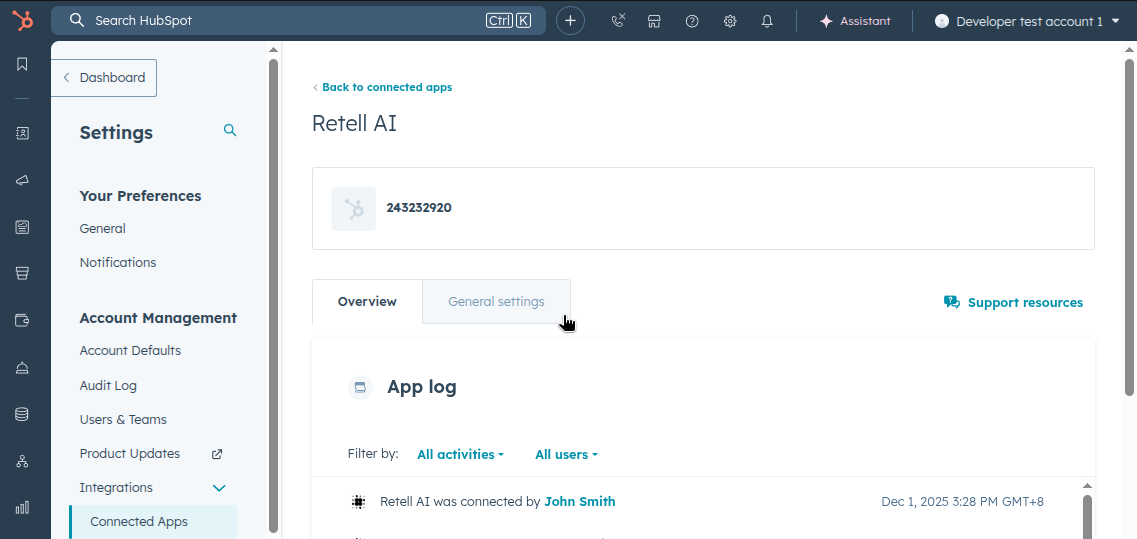
Task: Click the App log section icon
Action: point(360,387)
